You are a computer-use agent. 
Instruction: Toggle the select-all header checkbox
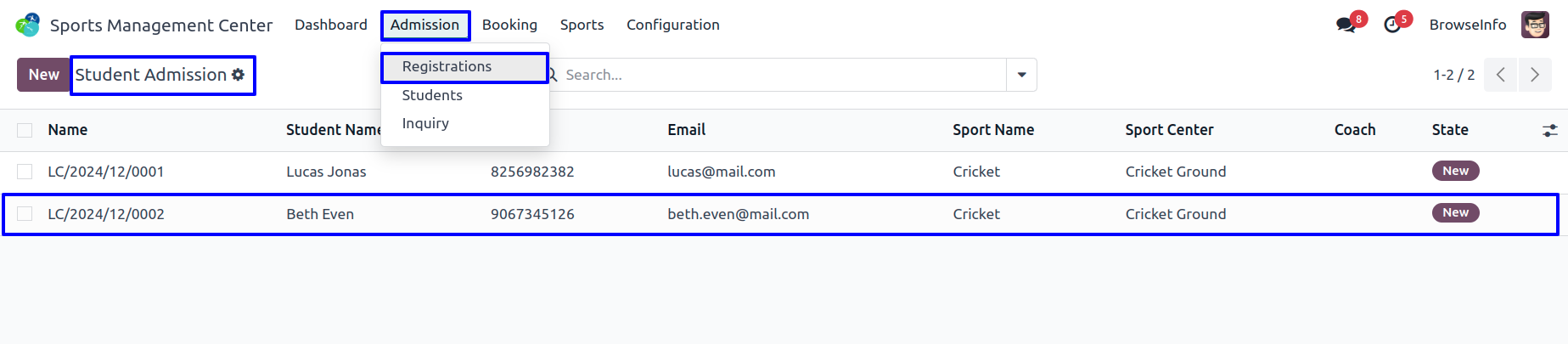tap(25, 130)
